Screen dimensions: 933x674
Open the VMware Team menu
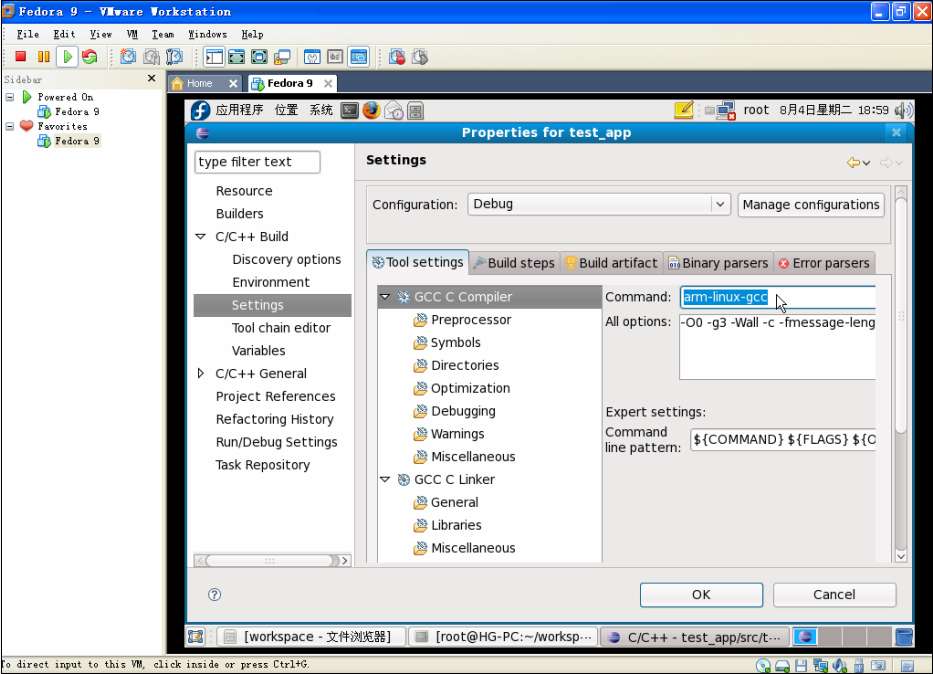click(162, 34)
